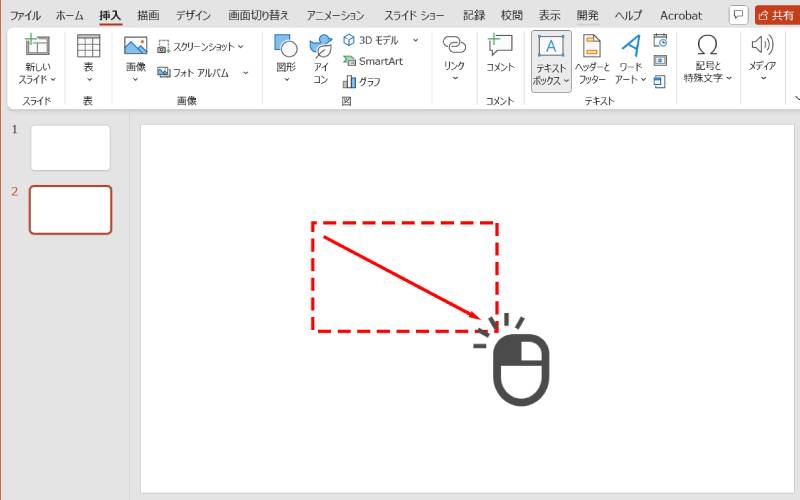The image size is (800, 500).
Task: Open the スライド ショー tab
Action: [x=414, y=15]
